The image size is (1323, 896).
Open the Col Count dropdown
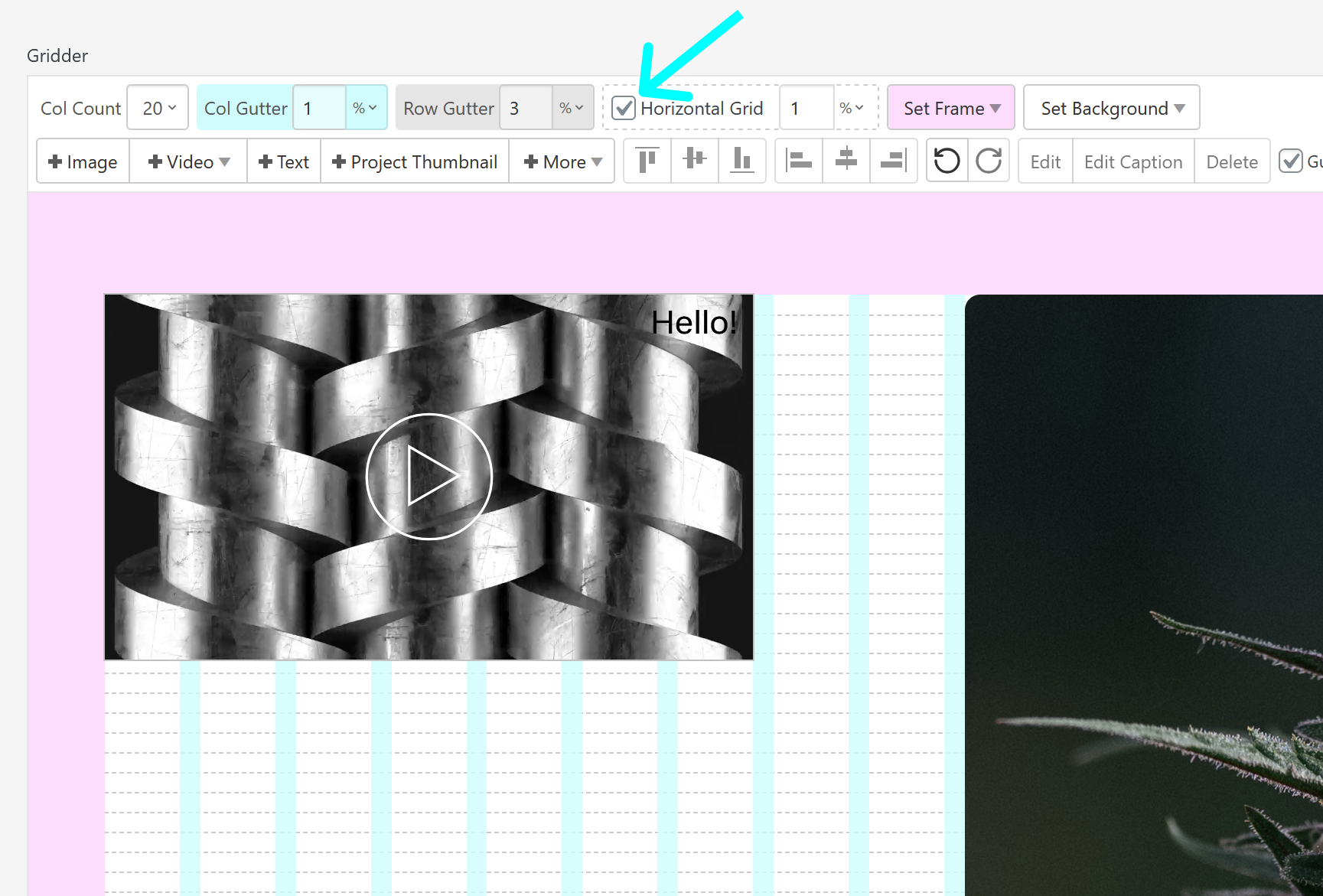(158, 108)
